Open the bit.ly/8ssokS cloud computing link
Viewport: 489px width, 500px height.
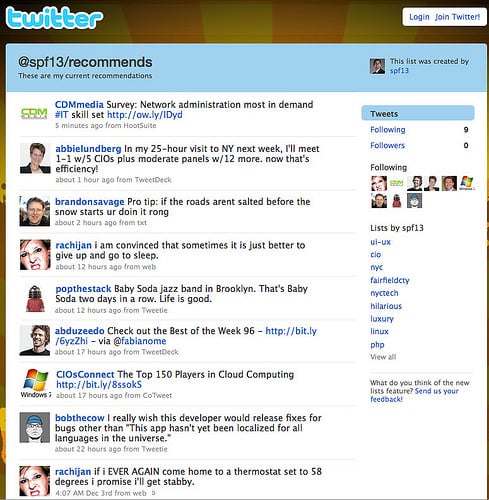click(x=99, y=385)
